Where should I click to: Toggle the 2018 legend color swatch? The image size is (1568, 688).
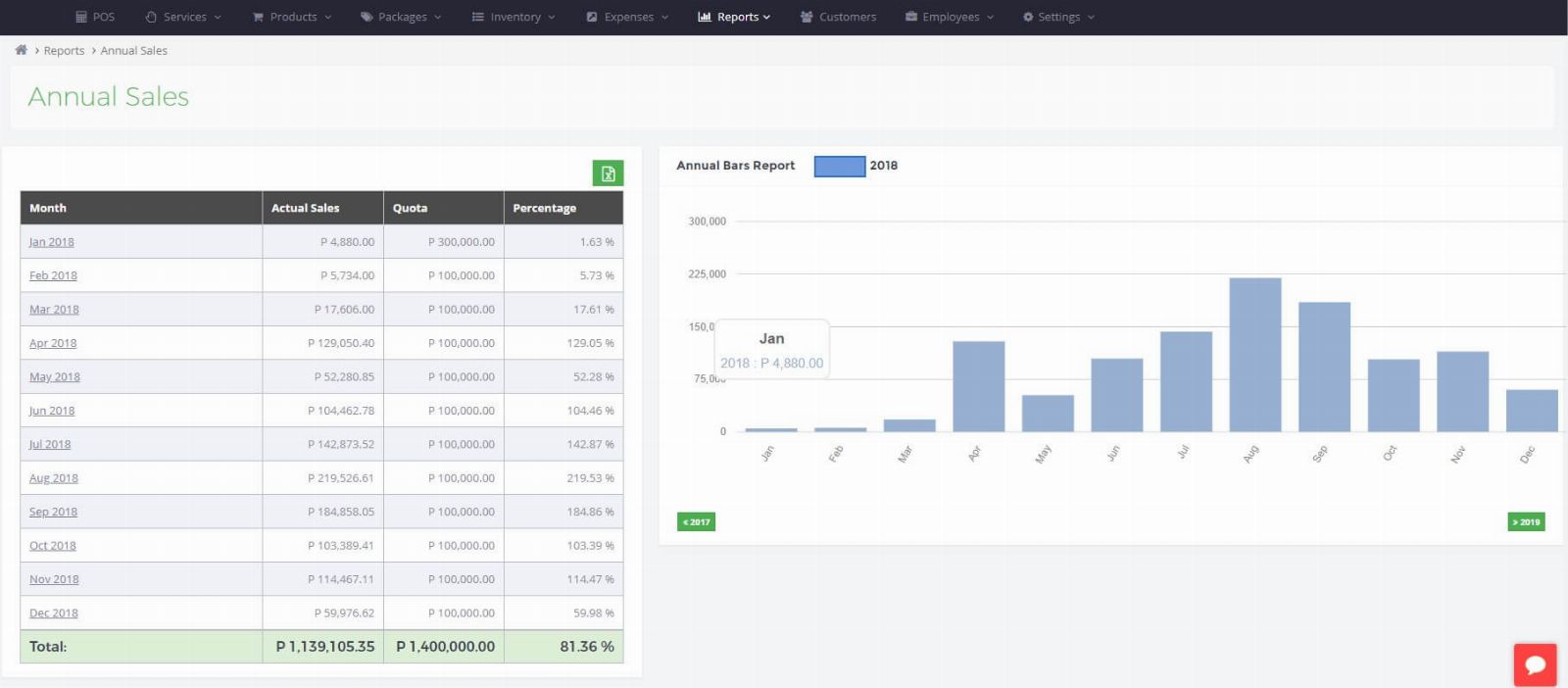point(840,166)
